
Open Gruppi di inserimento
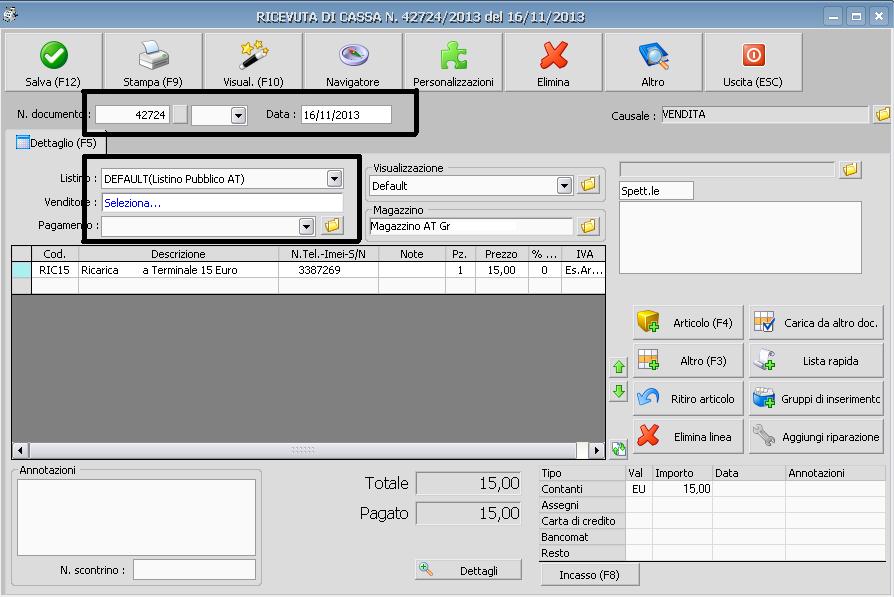coord(816,399)
